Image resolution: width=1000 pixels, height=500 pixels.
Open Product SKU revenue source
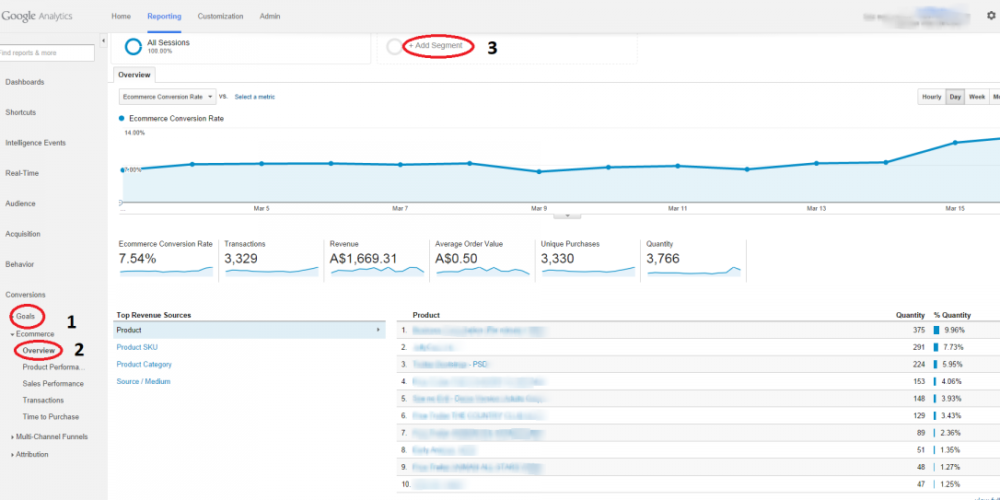[x=138, y=347]
